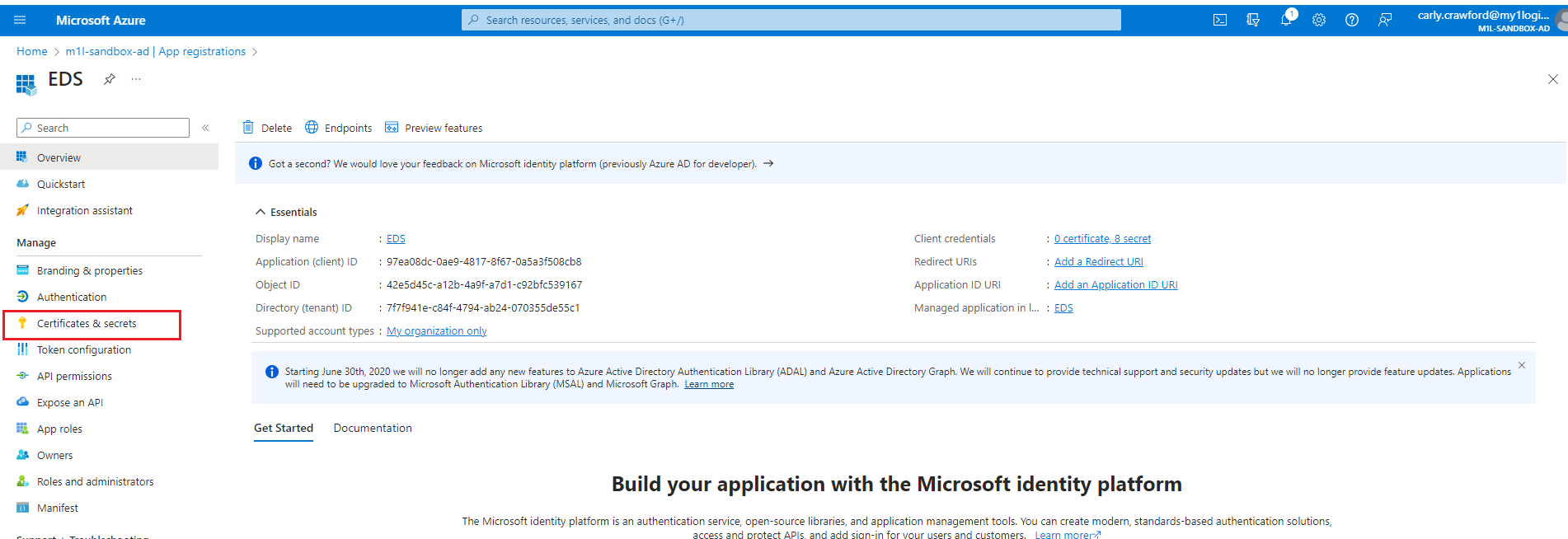The width and height of the screenshot is (1568, 539).
Task: Select the Object ID value
Action: point(484,285)
